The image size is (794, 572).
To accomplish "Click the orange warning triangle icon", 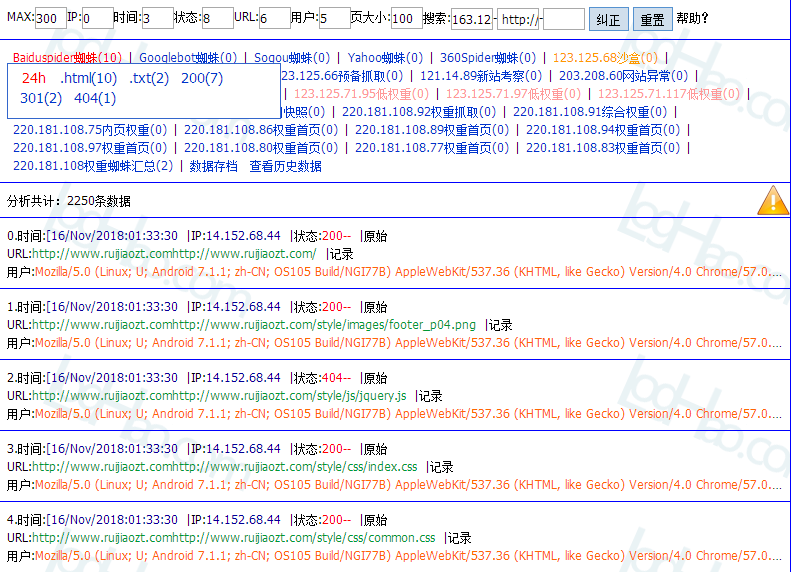I will [773, 201].
